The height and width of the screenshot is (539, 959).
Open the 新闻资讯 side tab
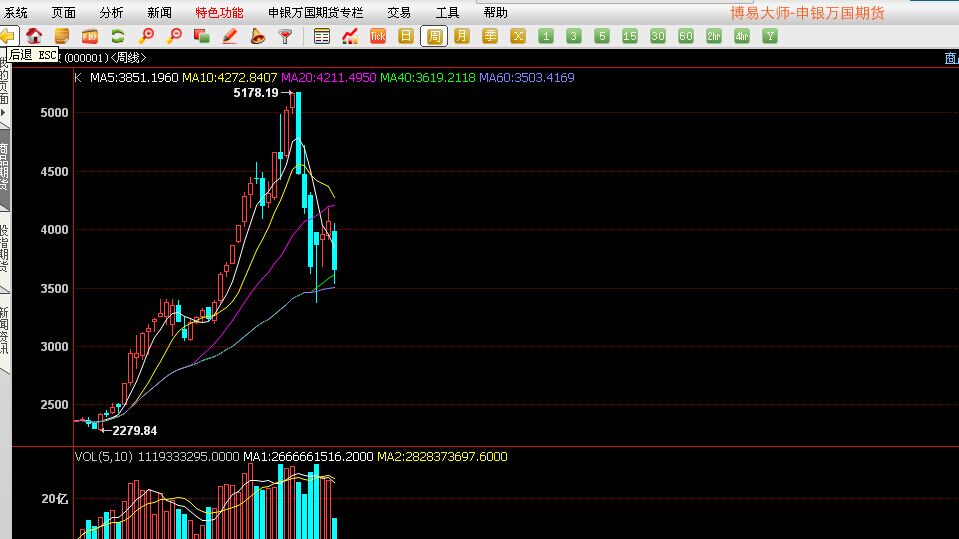click(x=5, y=330)
